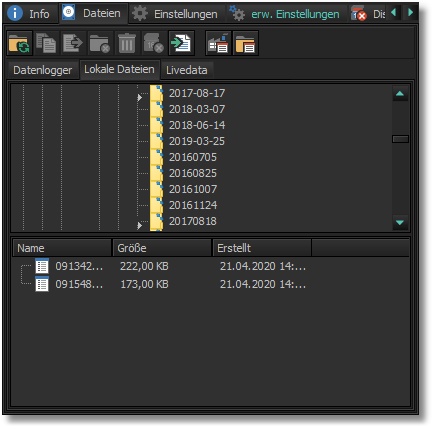Viewport: 433px width, 429px height.
Task: Switch to the Datenlogger tab
Action: (x=43, y=70)
